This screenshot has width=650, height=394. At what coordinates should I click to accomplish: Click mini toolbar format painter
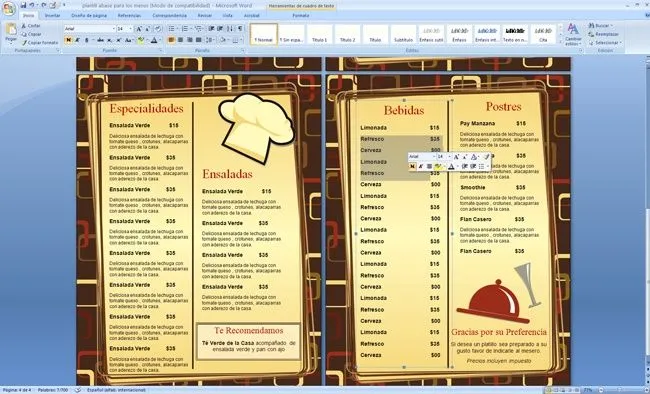coord(487,157)
